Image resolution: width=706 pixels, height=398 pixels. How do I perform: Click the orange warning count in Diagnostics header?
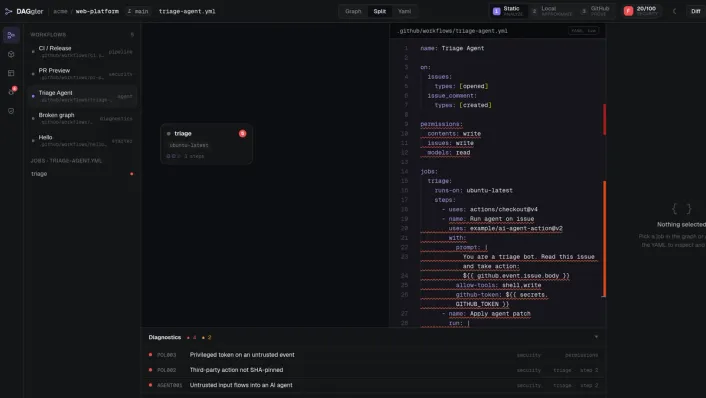point(207,337)
